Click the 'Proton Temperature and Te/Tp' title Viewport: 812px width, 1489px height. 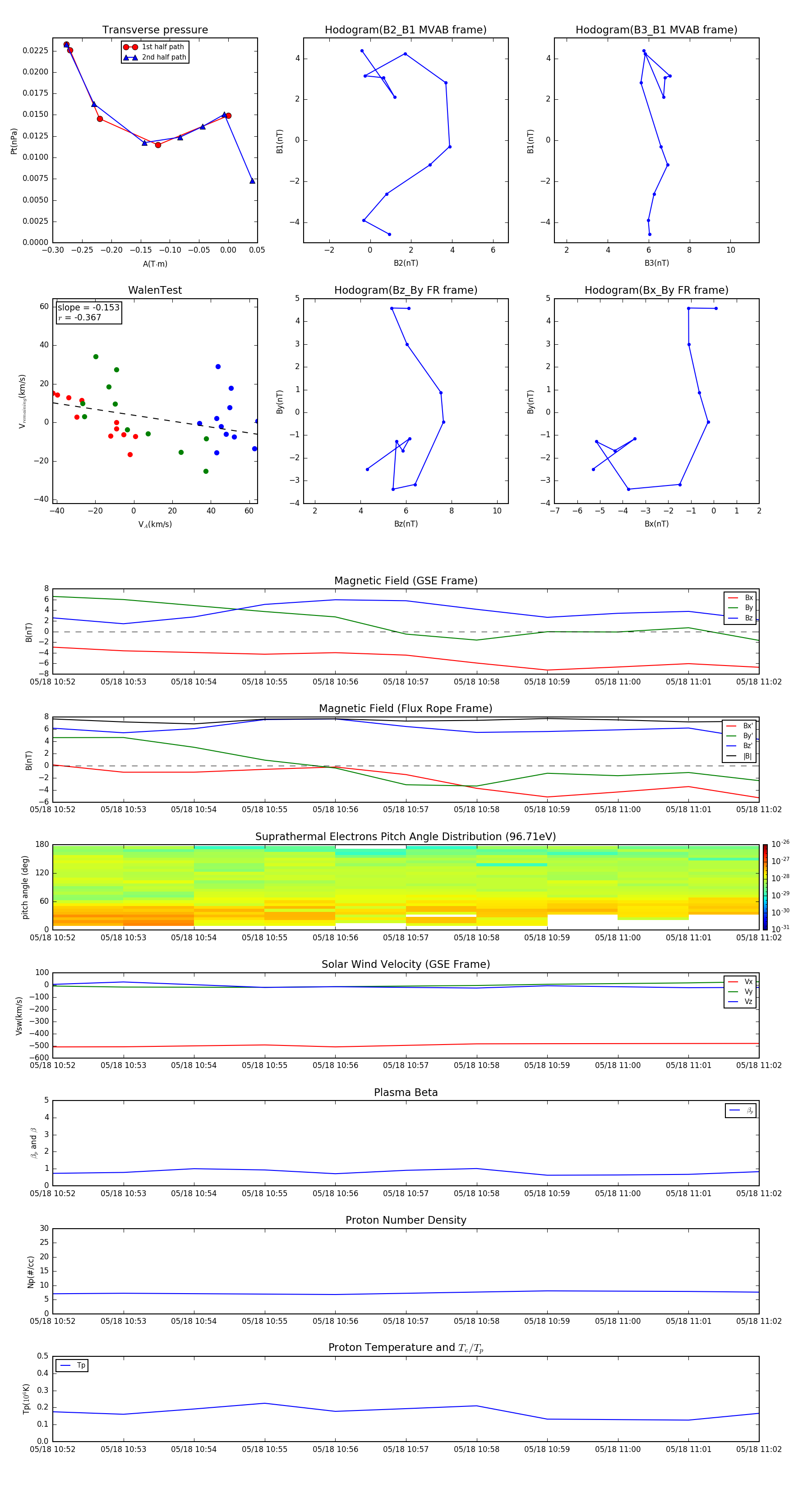click(x=406, y=1347)
